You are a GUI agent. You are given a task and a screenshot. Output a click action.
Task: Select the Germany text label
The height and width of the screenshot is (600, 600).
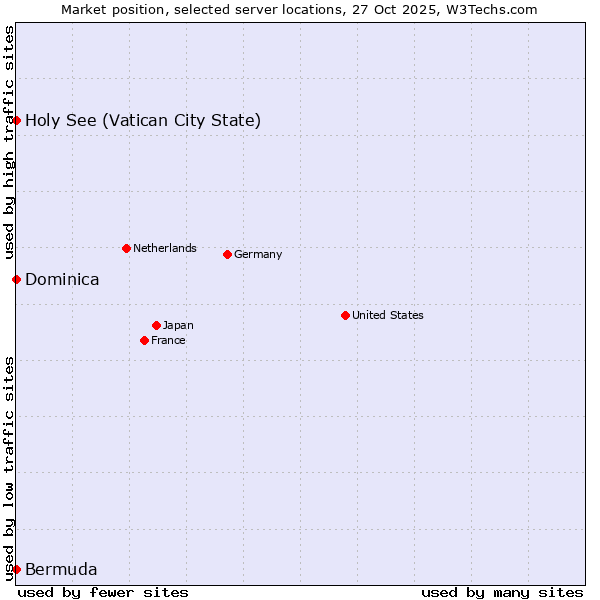(x=258, y=255)
